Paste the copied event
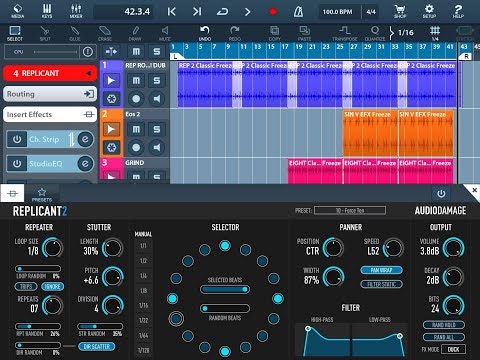 (x=304, y=33)
